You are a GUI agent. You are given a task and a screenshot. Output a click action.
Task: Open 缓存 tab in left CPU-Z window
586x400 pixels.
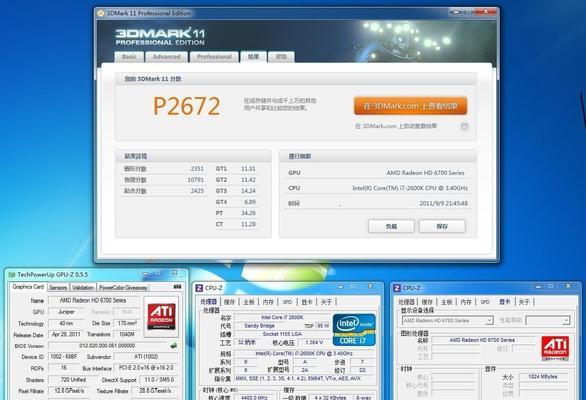point(229,302)
